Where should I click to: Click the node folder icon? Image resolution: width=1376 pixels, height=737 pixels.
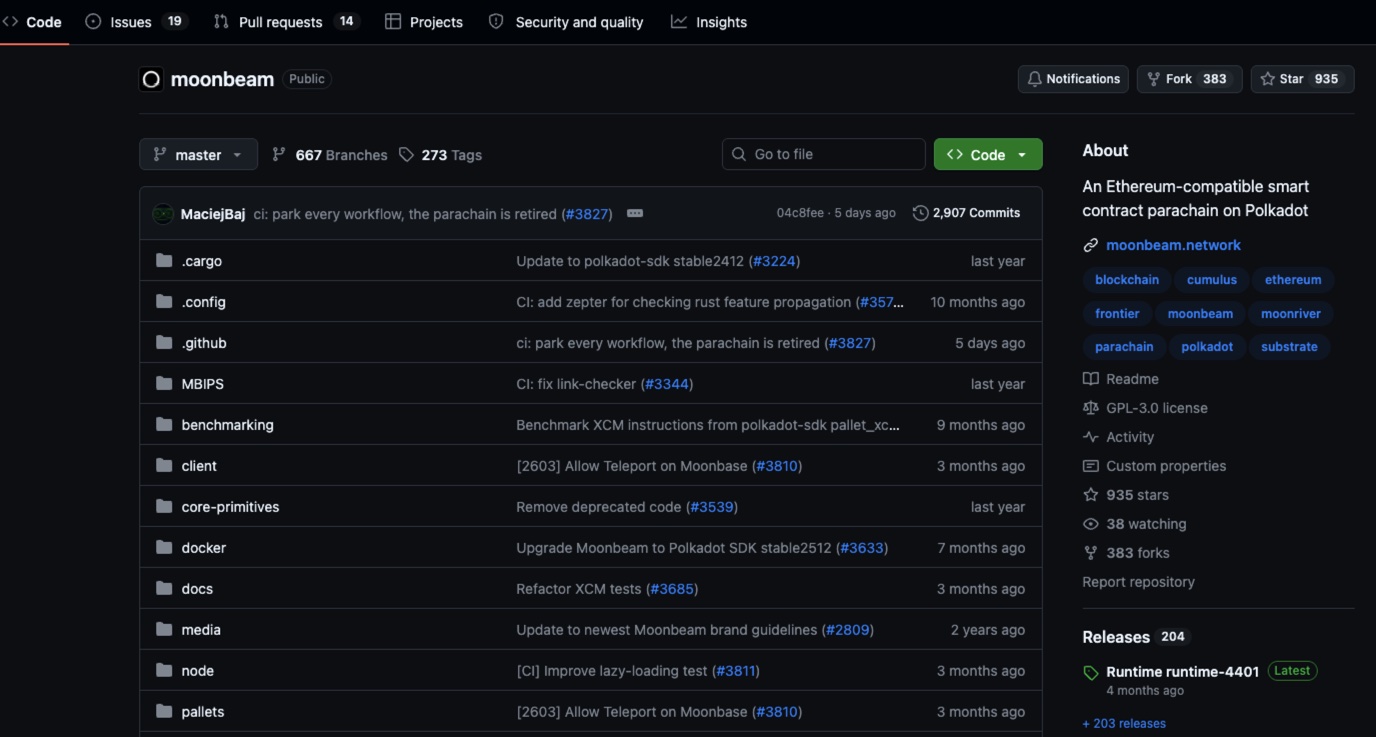point(164,671)
